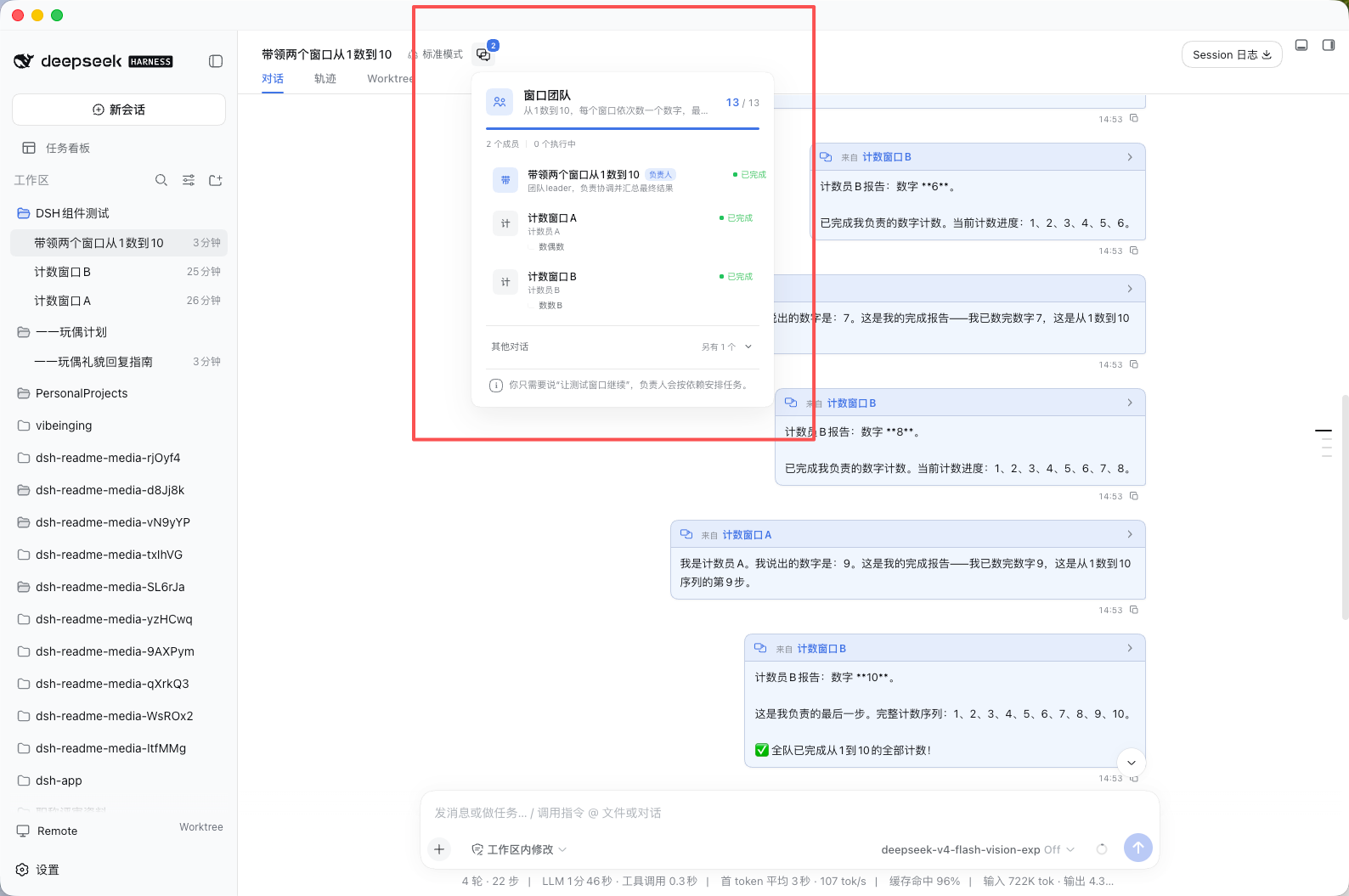
Task: Expand 其他对话 另有1个 in team popup
Action: click(x=622, y=347)
